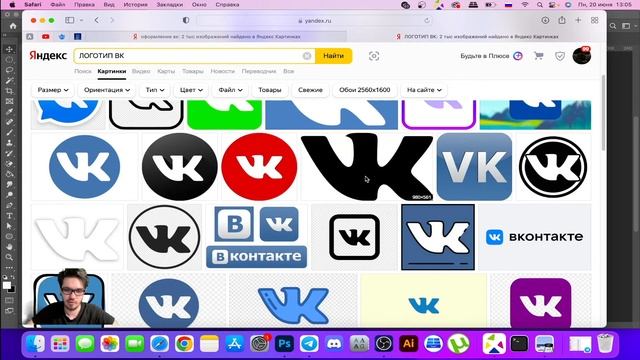Clear the Yandex search field
640x360 pixels.
pos(307,56)
